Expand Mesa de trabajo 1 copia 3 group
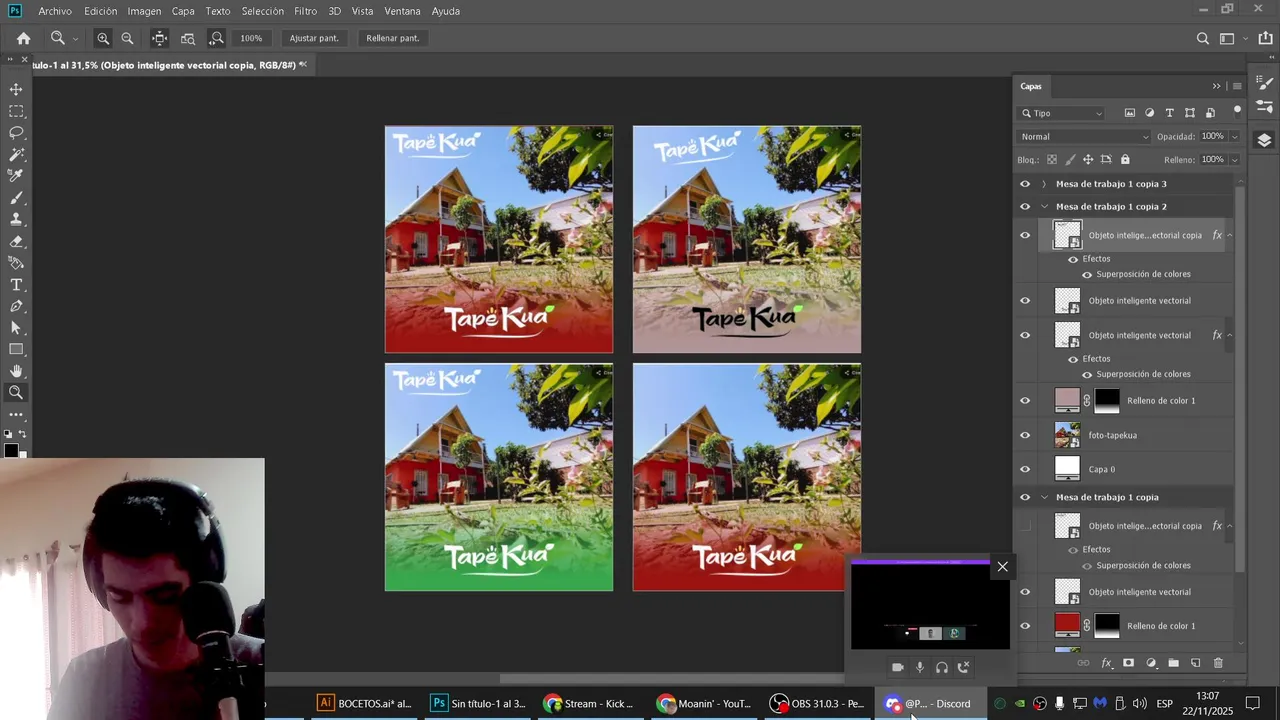Viewport: 1280px width, 720px height. [x=1044, y=184]
